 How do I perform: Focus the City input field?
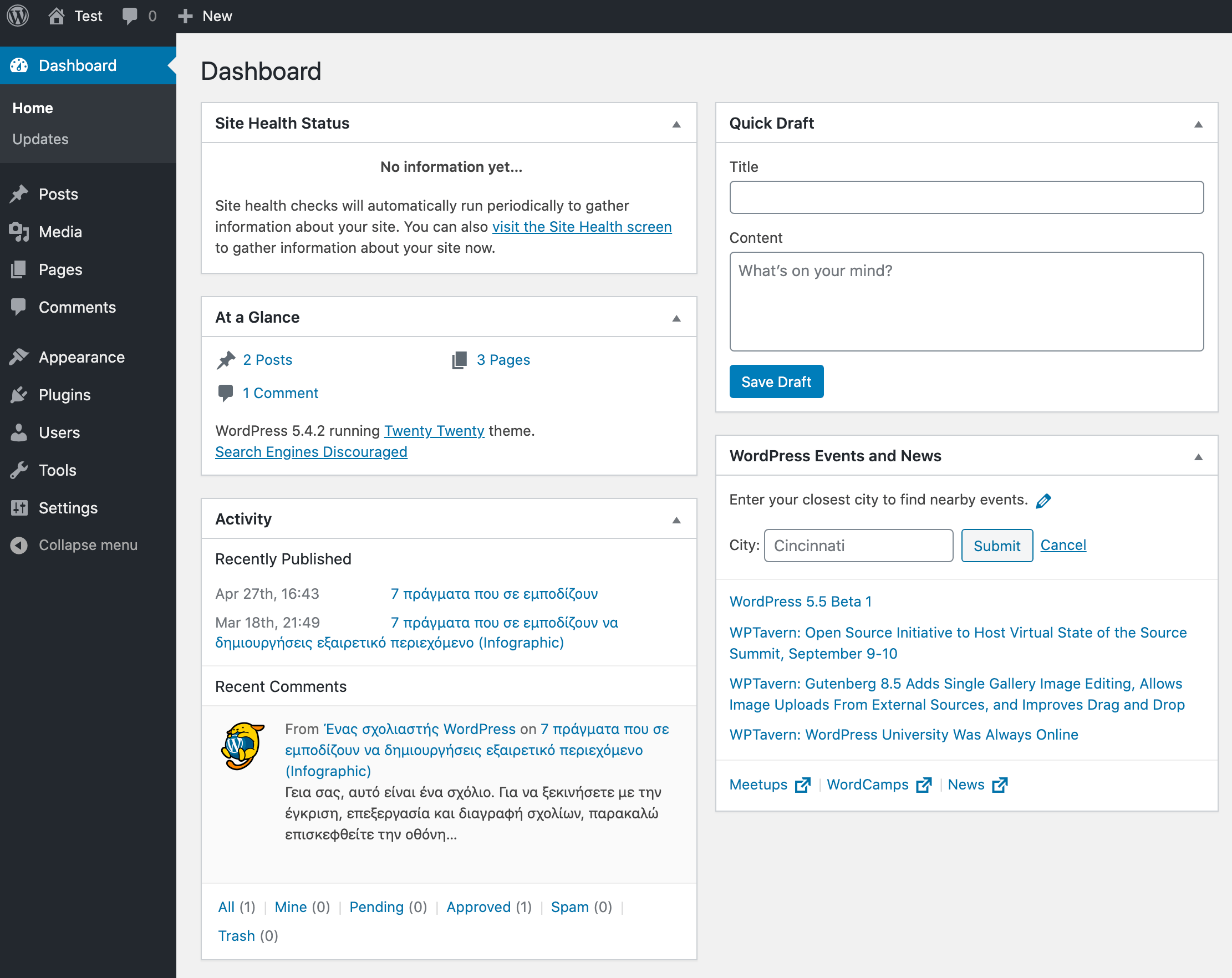point(859,546)
